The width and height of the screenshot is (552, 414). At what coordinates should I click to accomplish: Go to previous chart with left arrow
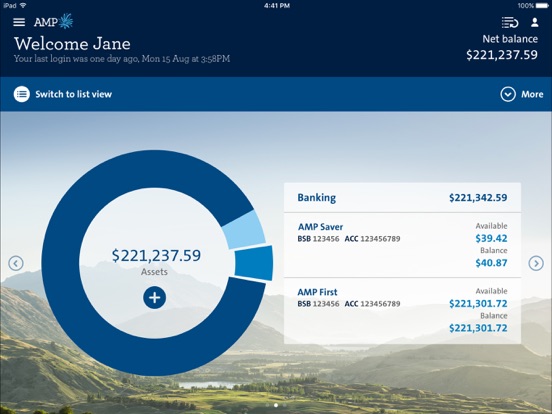[x=16, y=263]
